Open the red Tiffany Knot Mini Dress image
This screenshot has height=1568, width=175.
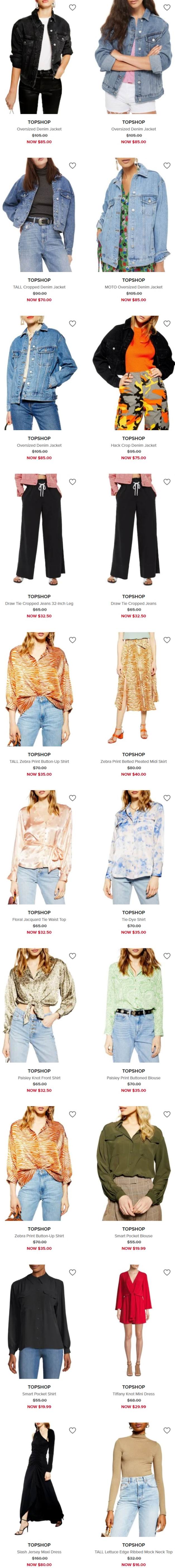click(x=133, y=1322)
